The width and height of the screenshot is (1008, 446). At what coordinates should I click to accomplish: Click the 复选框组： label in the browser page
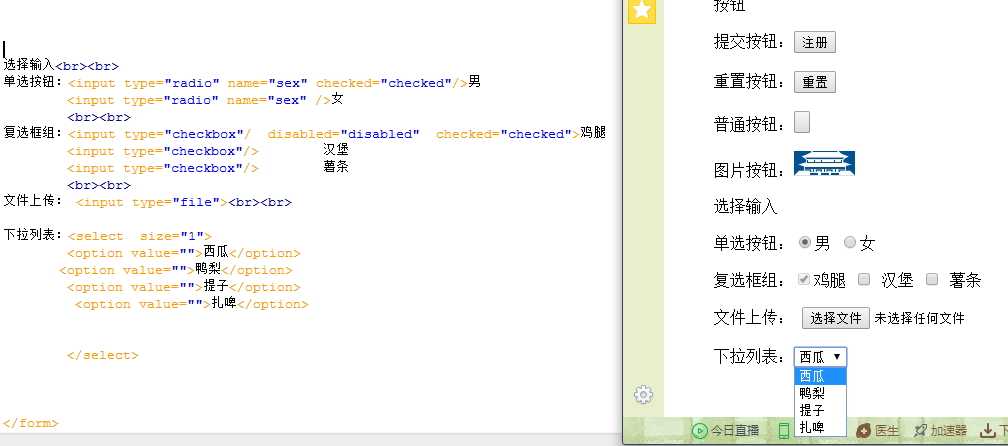pyautogui.click(x=749, y=280)
